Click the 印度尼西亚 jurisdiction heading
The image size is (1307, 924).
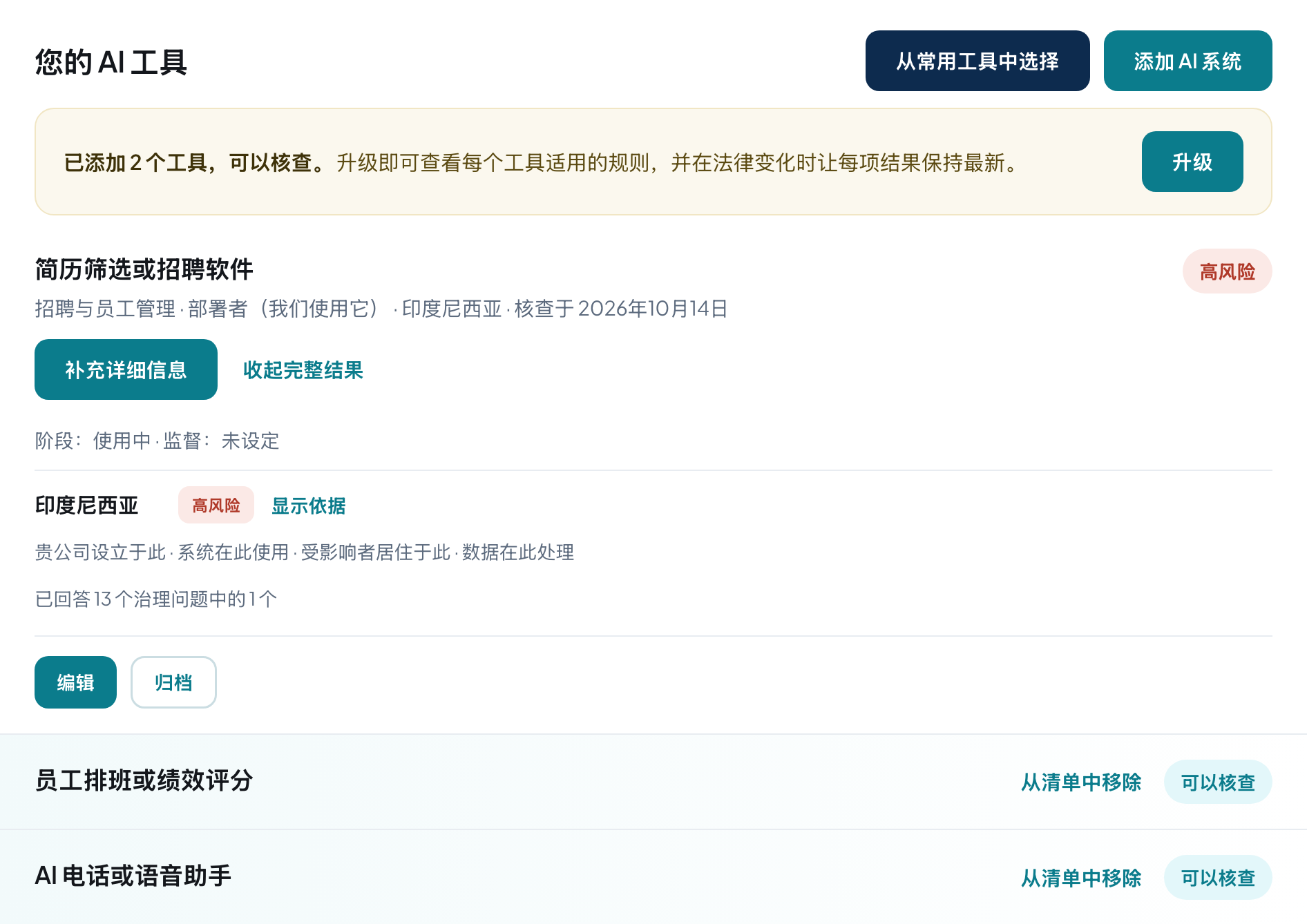pyautogui.click(x=87, y=505)
